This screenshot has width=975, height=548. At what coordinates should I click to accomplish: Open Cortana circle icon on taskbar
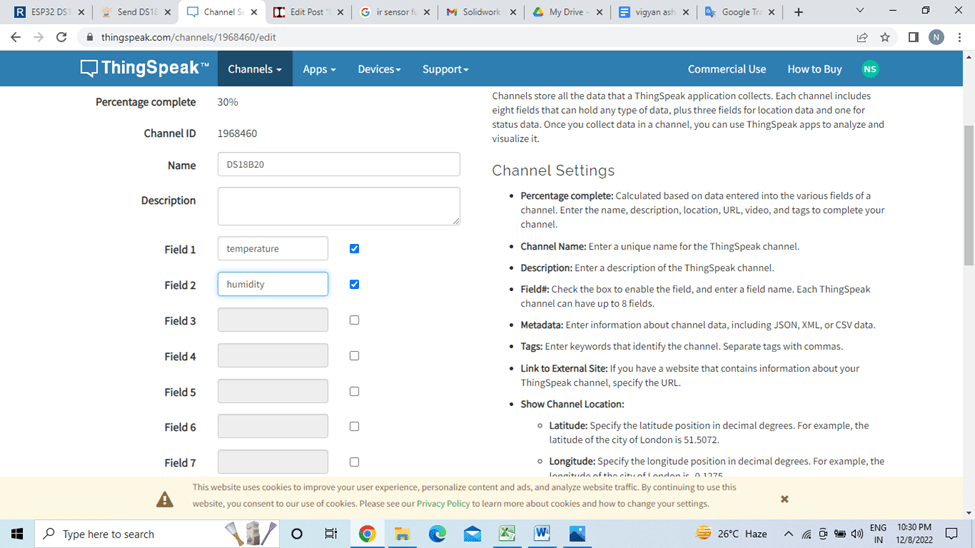(x=297, y=534)
